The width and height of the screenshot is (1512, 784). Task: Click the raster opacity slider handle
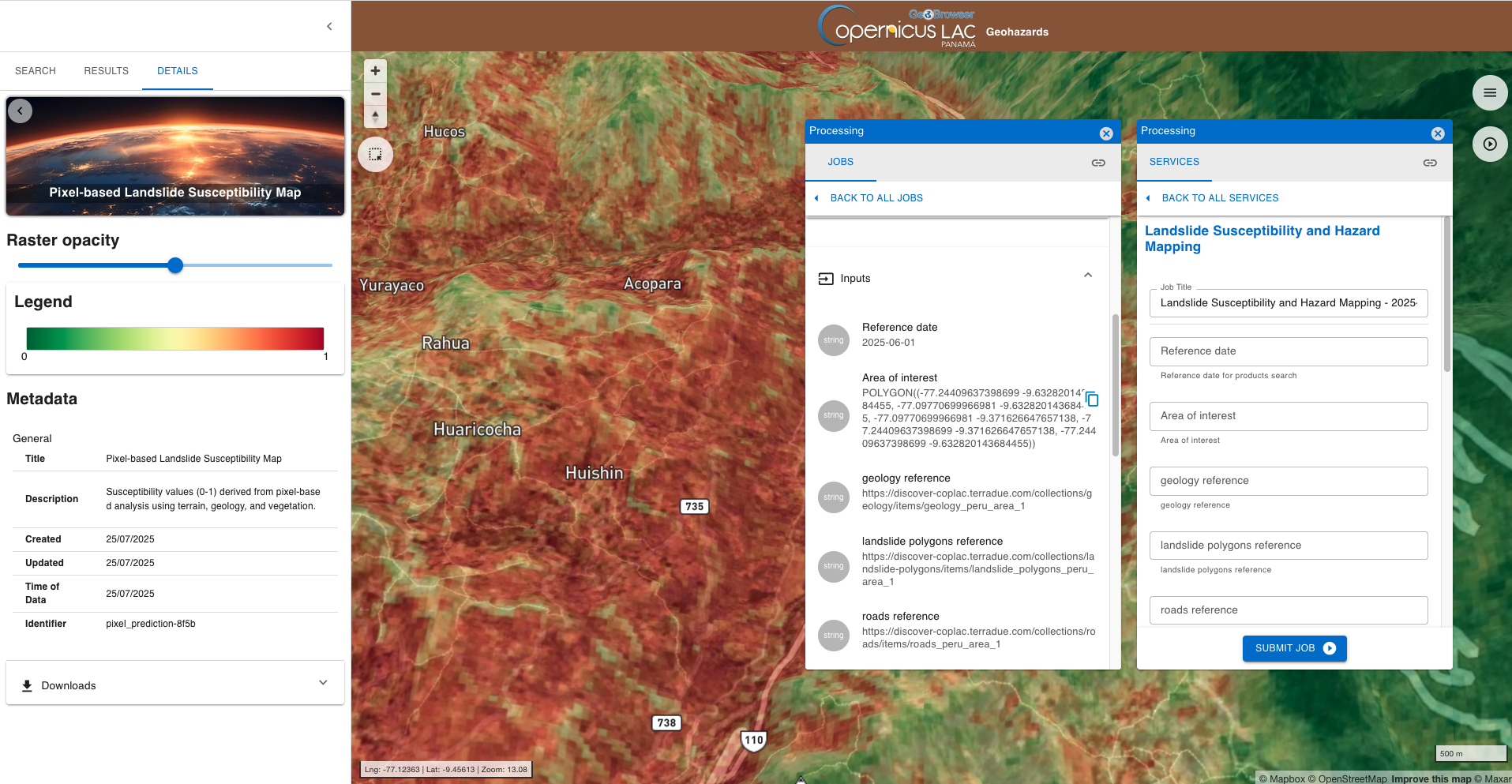coord(175,265)
